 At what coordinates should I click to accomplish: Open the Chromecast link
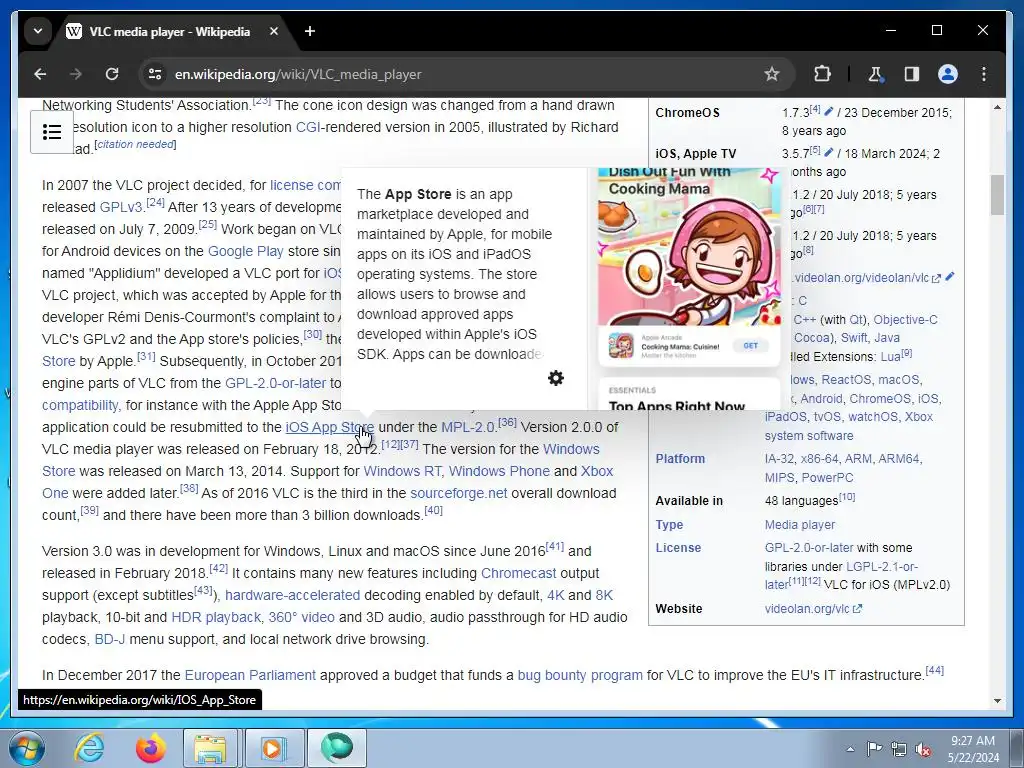tap(519, 573)
